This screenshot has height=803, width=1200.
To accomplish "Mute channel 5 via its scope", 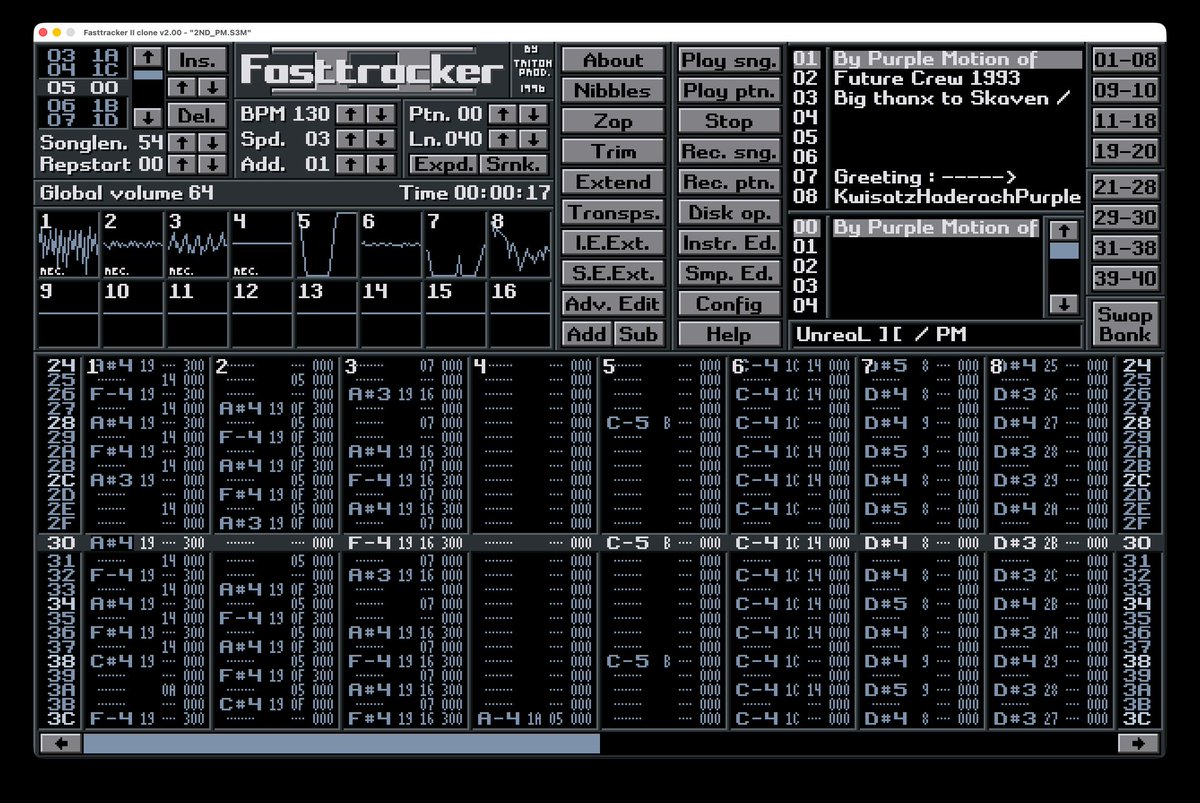I will point(325,243).
